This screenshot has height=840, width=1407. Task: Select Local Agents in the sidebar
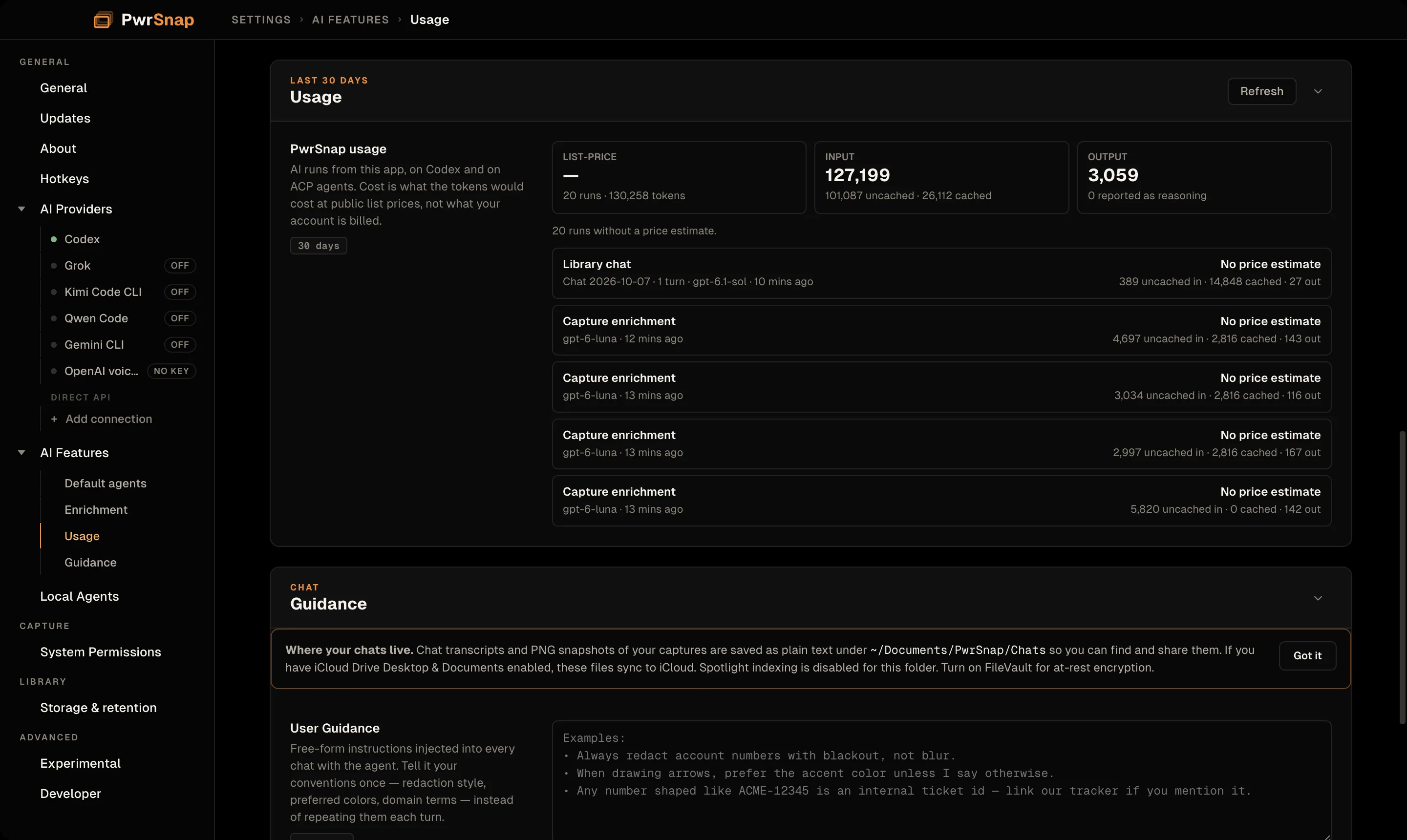(x=79, y=597)
